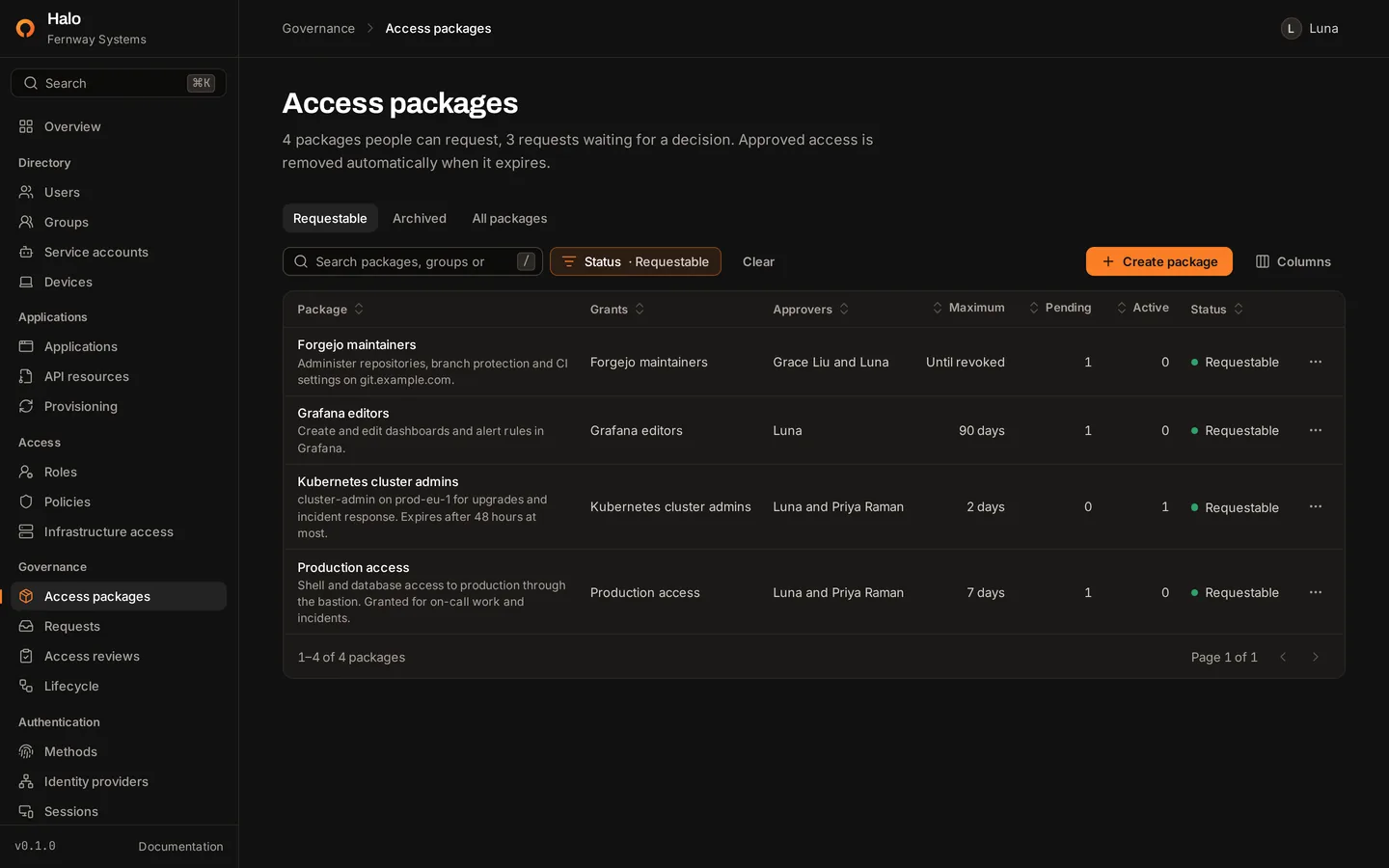This screenshot has height=868, width=1389.
Task: Open row actions for Production access
Action: (x=1315, y=592)
